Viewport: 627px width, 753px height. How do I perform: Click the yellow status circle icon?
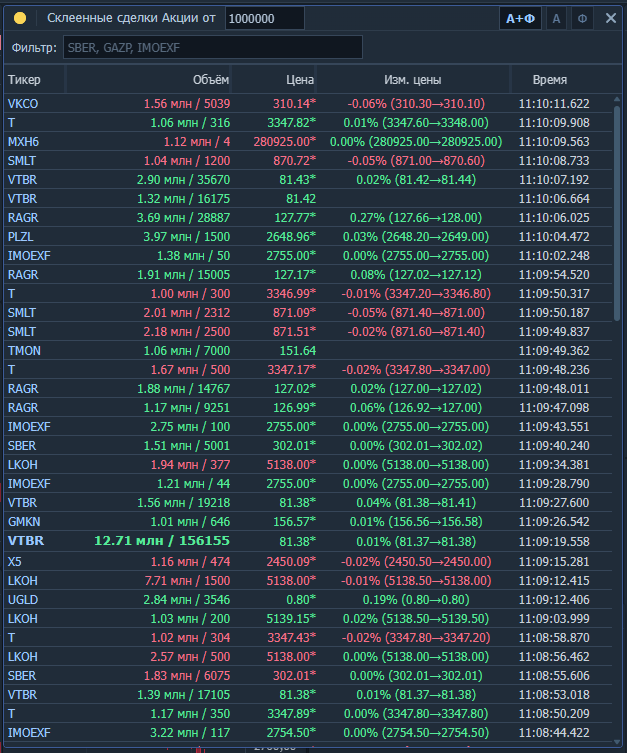pyautogui.click(x=20, y=18)
